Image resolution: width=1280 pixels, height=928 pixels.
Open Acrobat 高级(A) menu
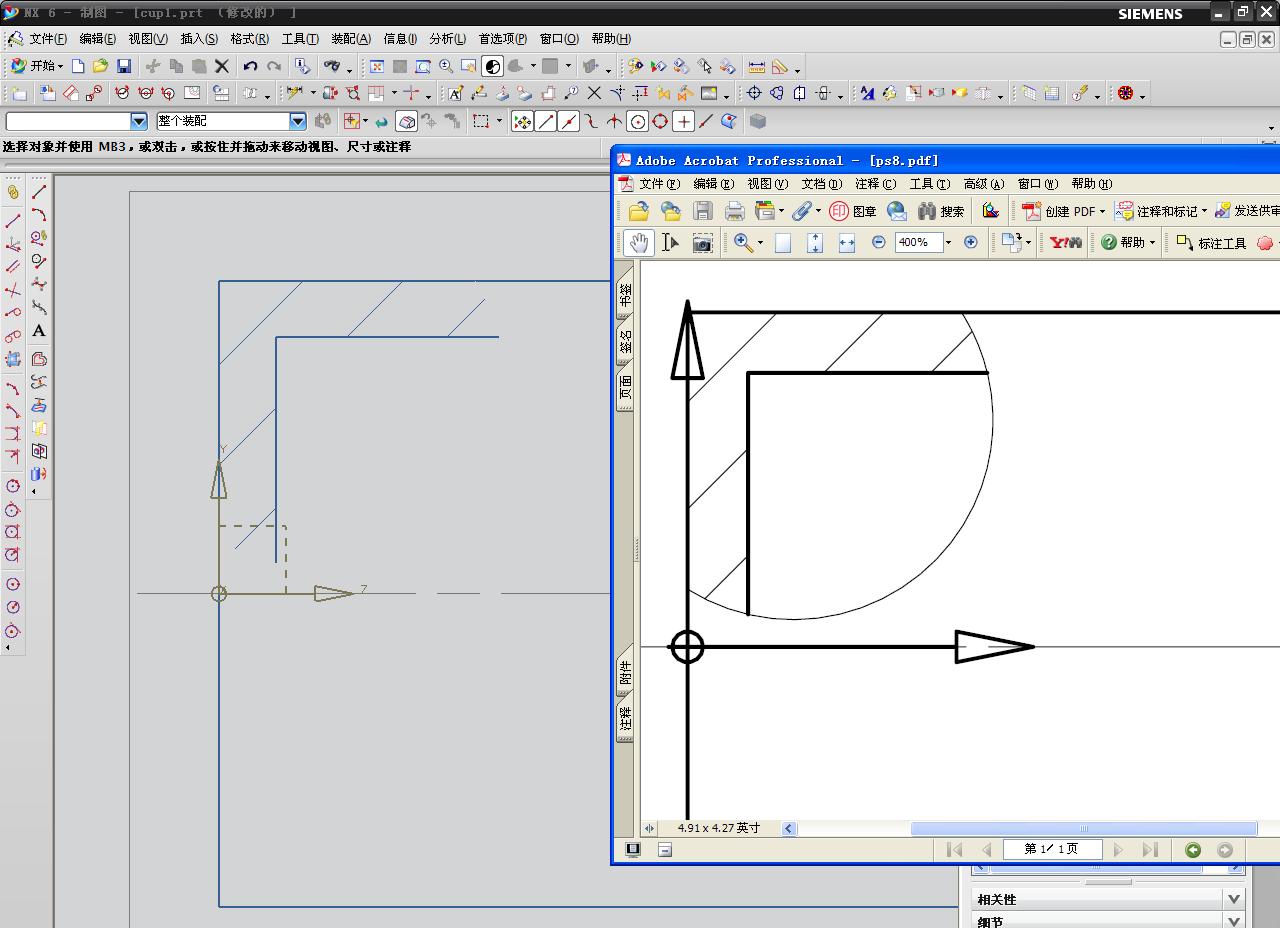tap(983, 184)
